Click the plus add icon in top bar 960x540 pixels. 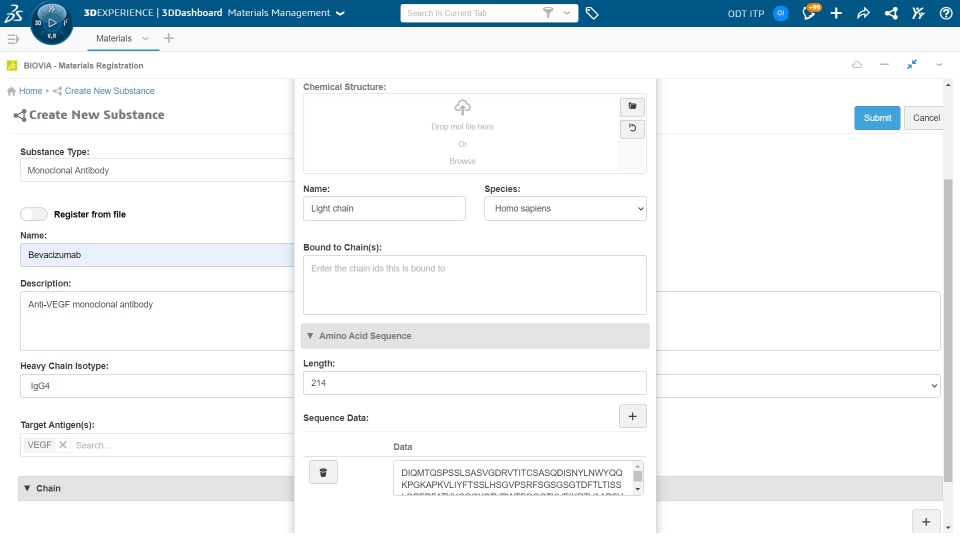tap(836, 13)
